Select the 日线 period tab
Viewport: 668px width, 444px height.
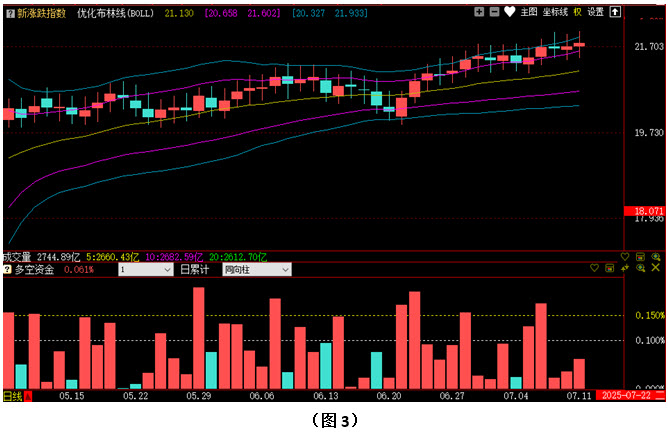[12, 396]
